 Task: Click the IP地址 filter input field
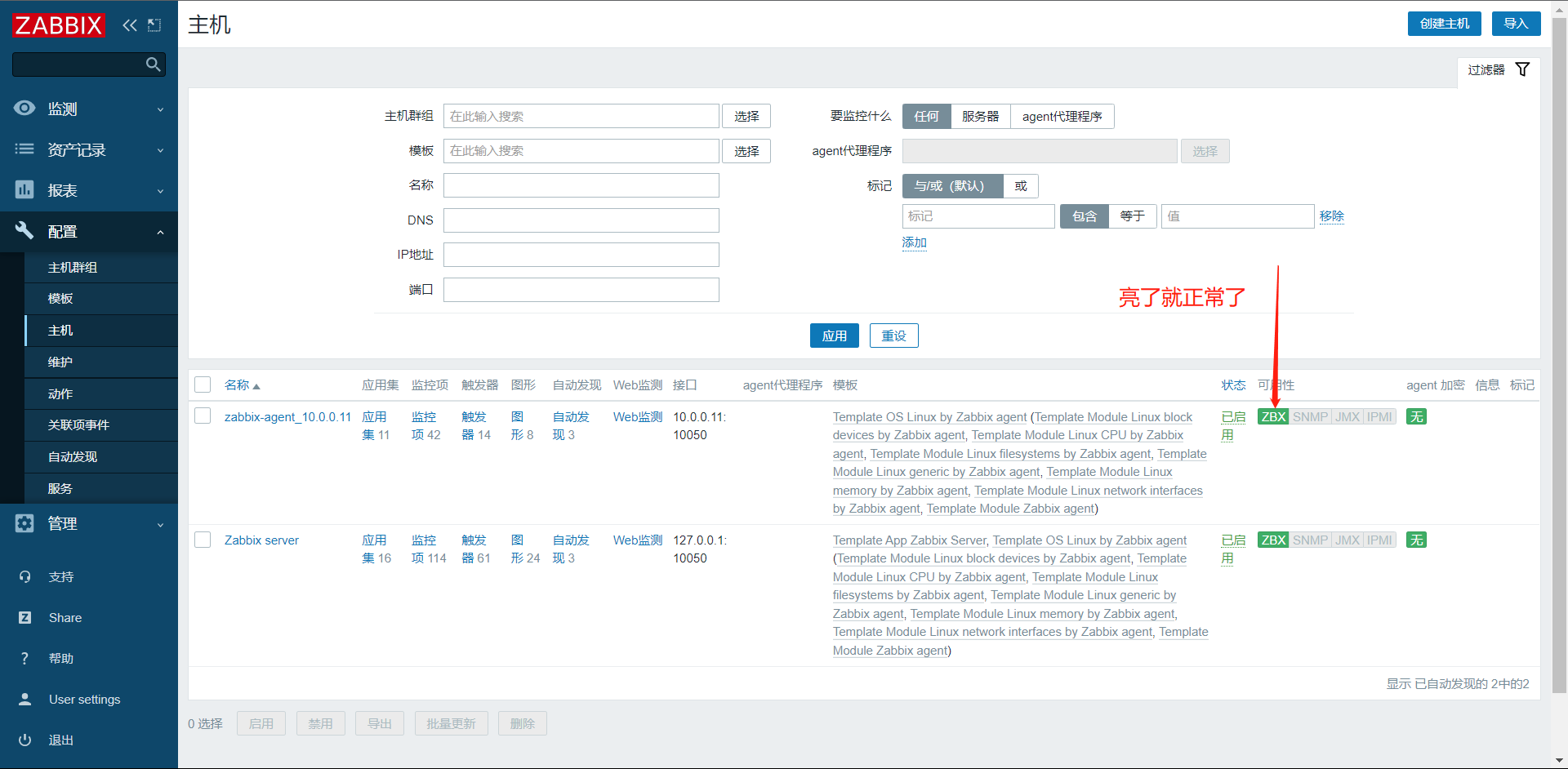[x=581, y=255]
